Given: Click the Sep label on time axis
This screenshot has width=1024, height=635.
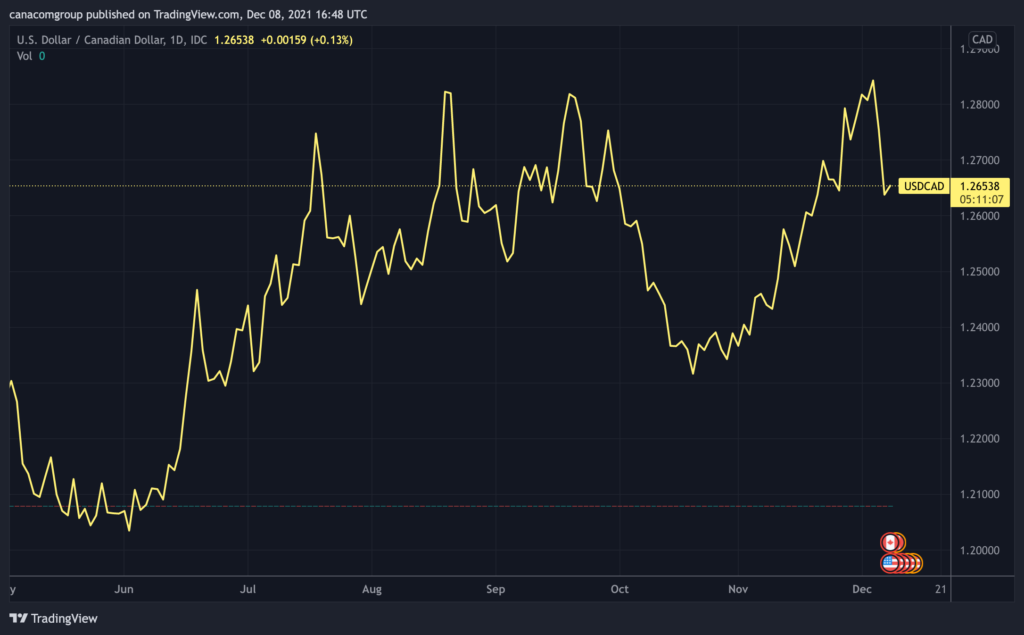Looking at the screenshot, I should coord(495,590).
